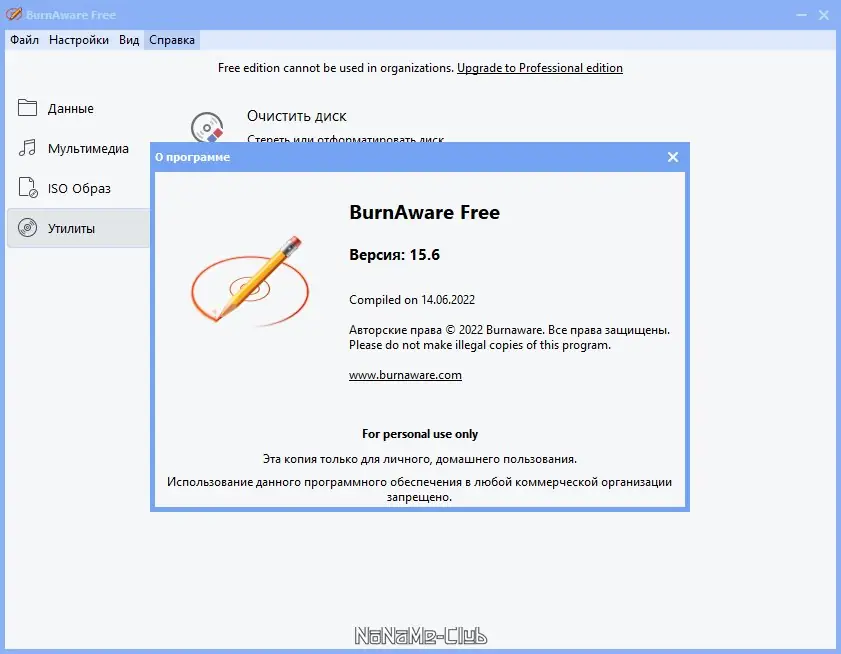Switch to the Данные tab
Viewport: 841px width, 654px height.
(x=70, y=108)
